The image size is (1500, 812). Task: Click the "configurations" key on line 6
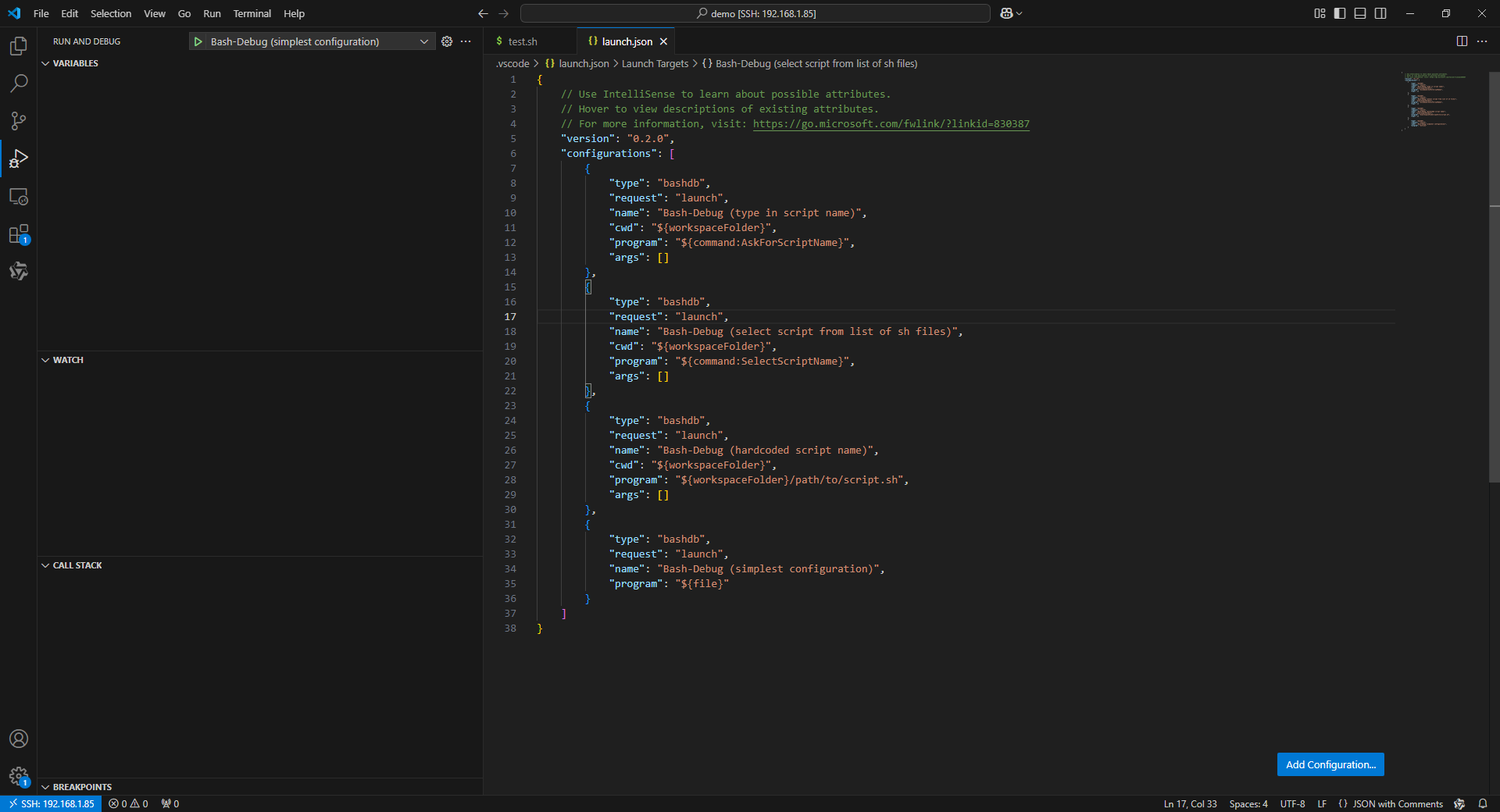point(609,154)
